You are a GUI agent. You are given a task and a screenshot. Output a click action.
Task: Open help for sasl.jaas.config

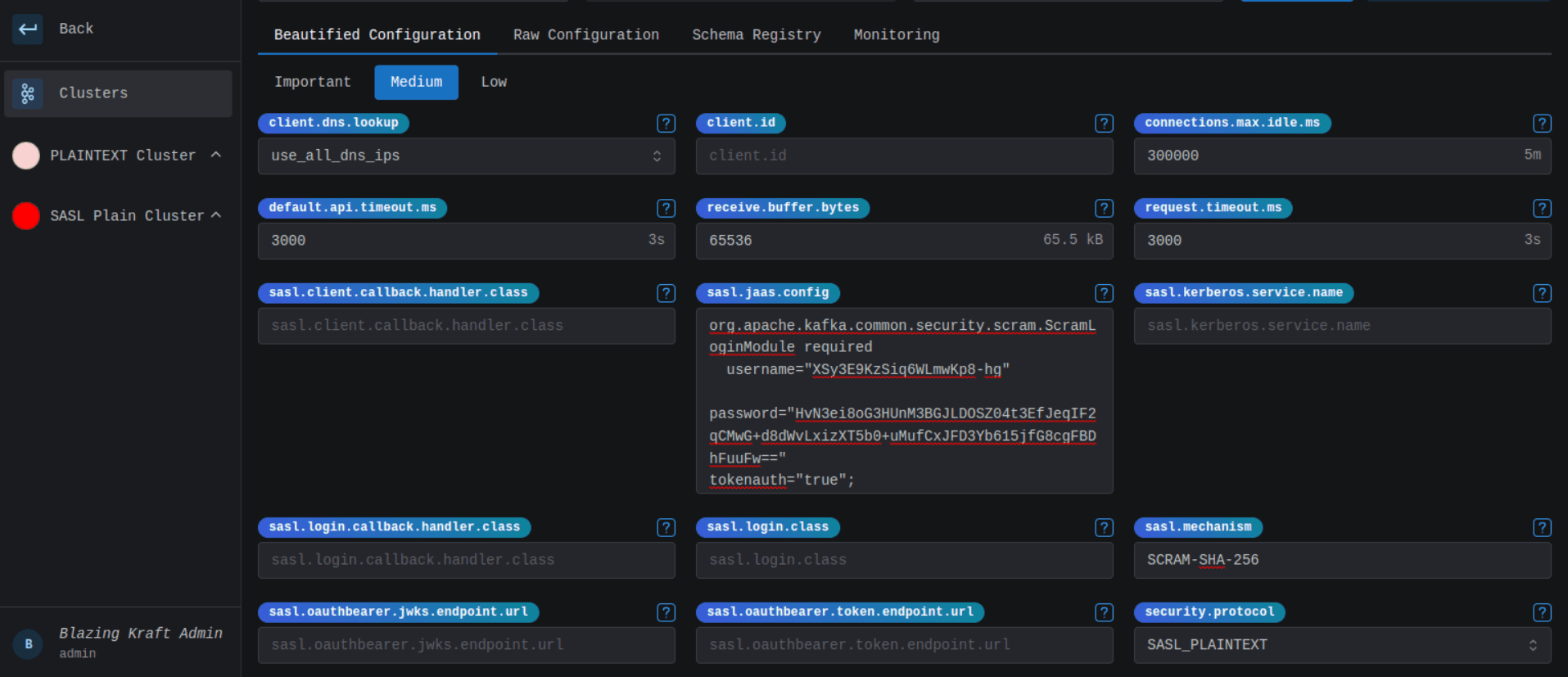[1104, 293]
